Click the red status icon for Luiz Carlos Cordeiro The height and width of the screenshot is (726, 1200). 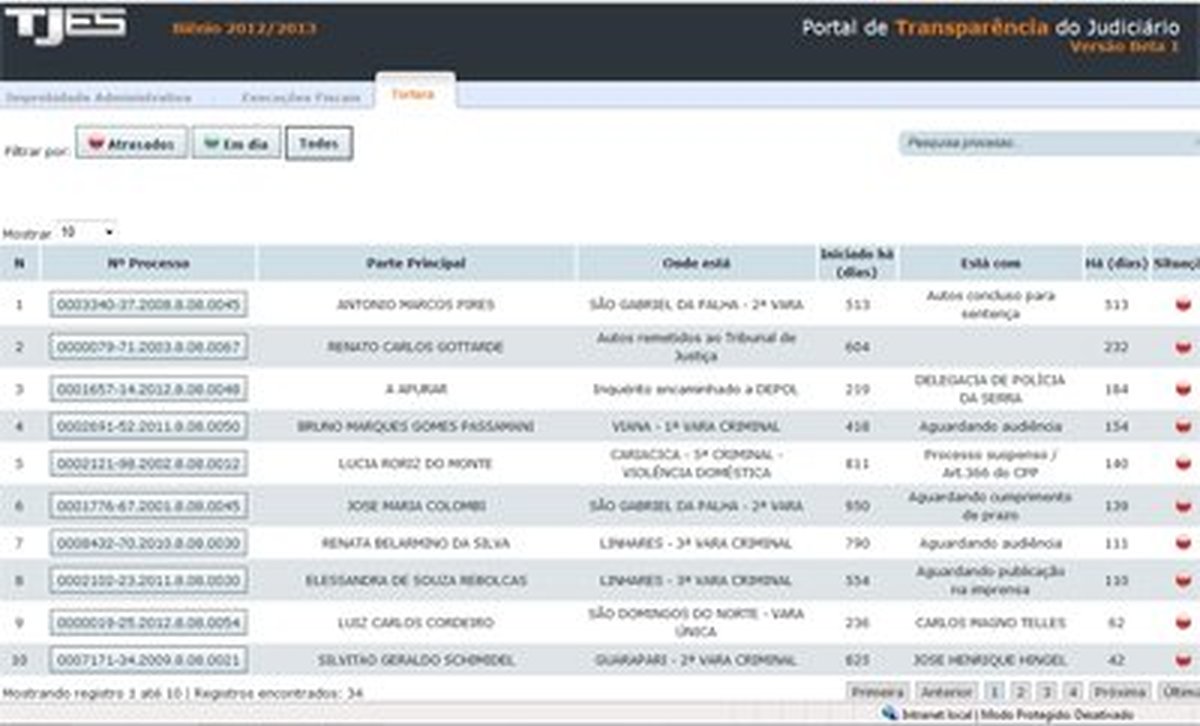1183,623
